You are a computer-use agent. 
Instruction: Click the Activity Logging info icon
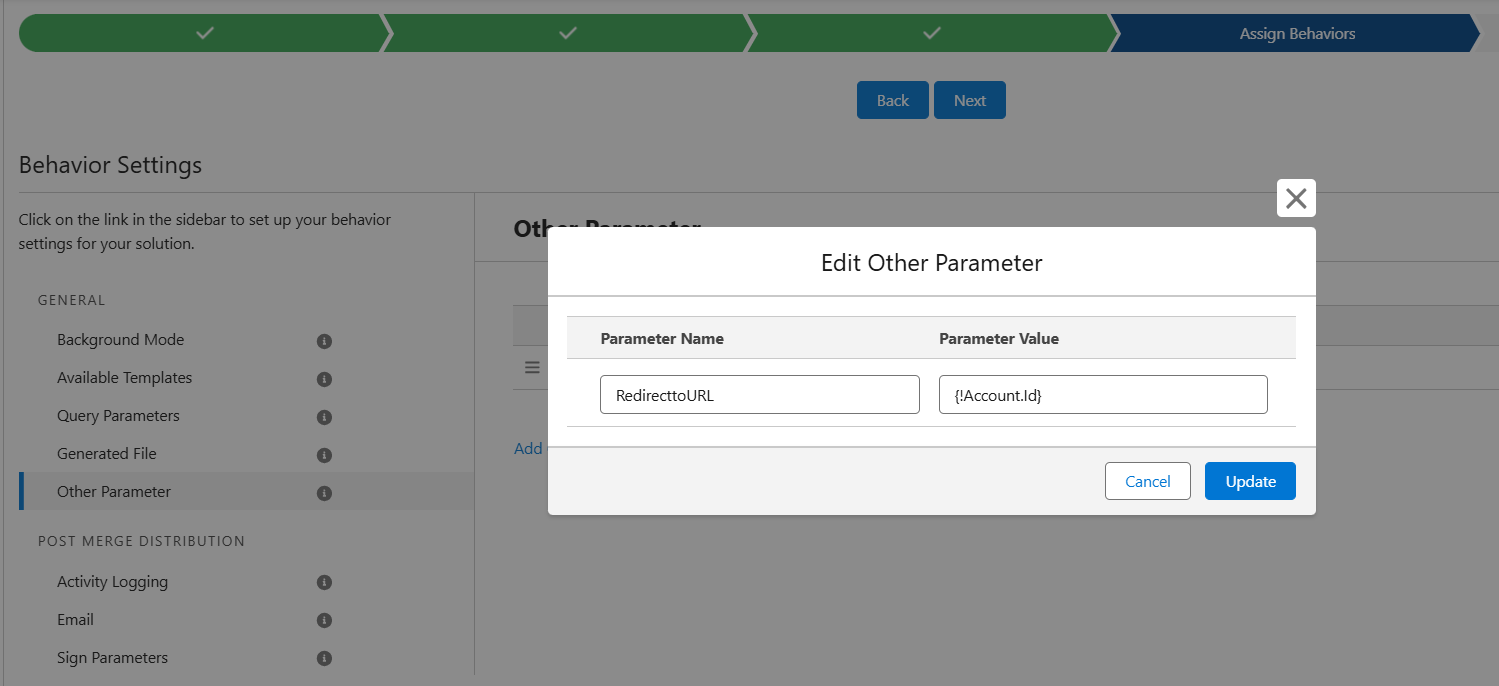324,582
